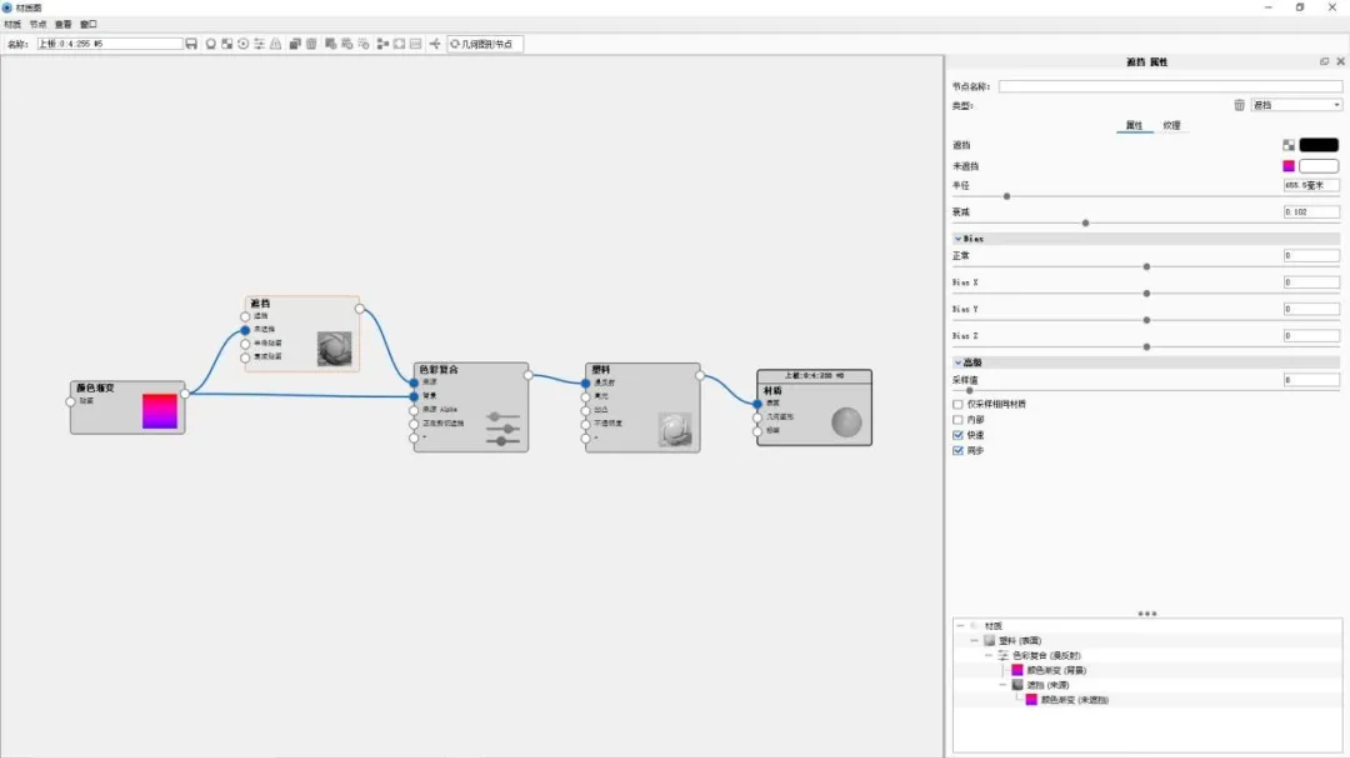This screenshot has width=1350, height=758.
Task: Open the 类型 dropdown showing 遮挡
Action: pyautogui.click(x=1297, y=105)
